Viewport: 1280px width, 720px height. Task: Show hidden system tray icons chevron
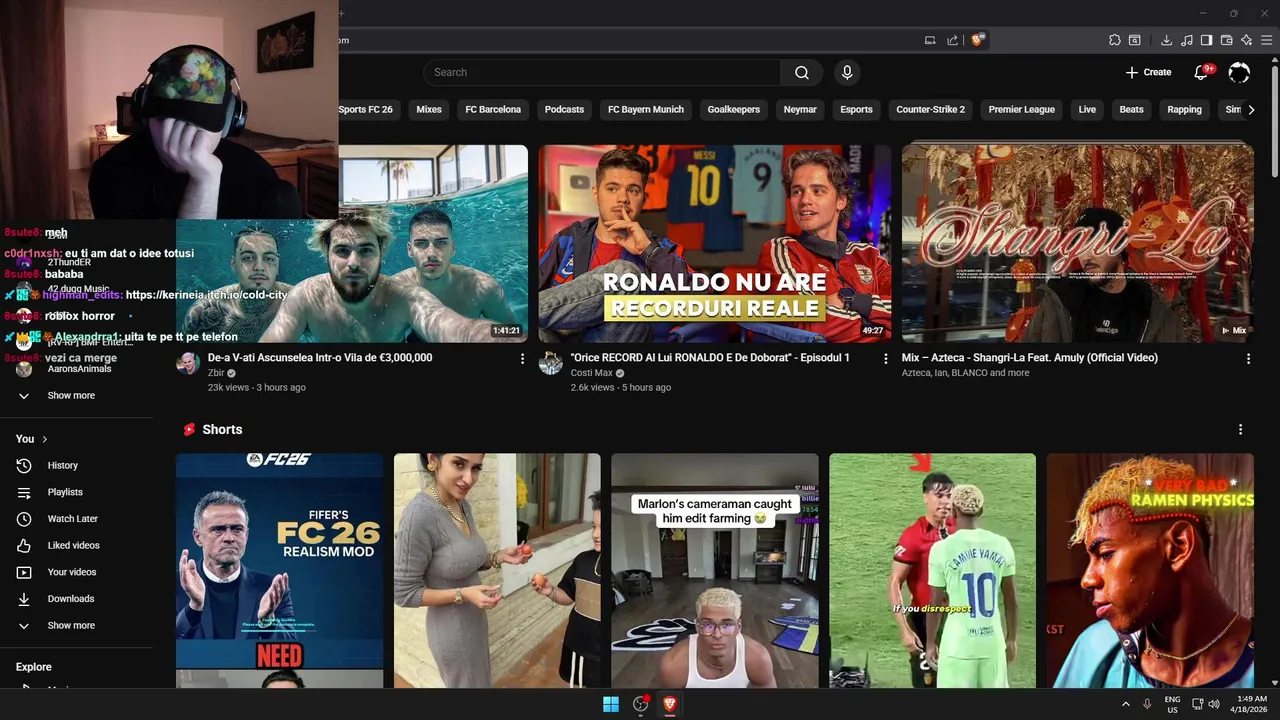1125,704
